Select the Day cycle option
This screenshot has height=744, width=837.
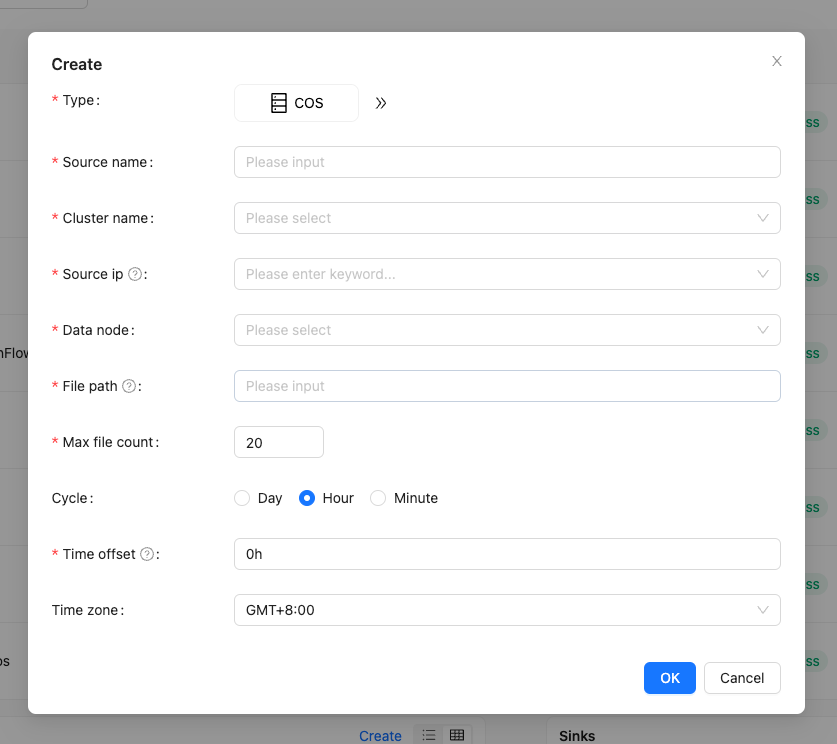242,498
